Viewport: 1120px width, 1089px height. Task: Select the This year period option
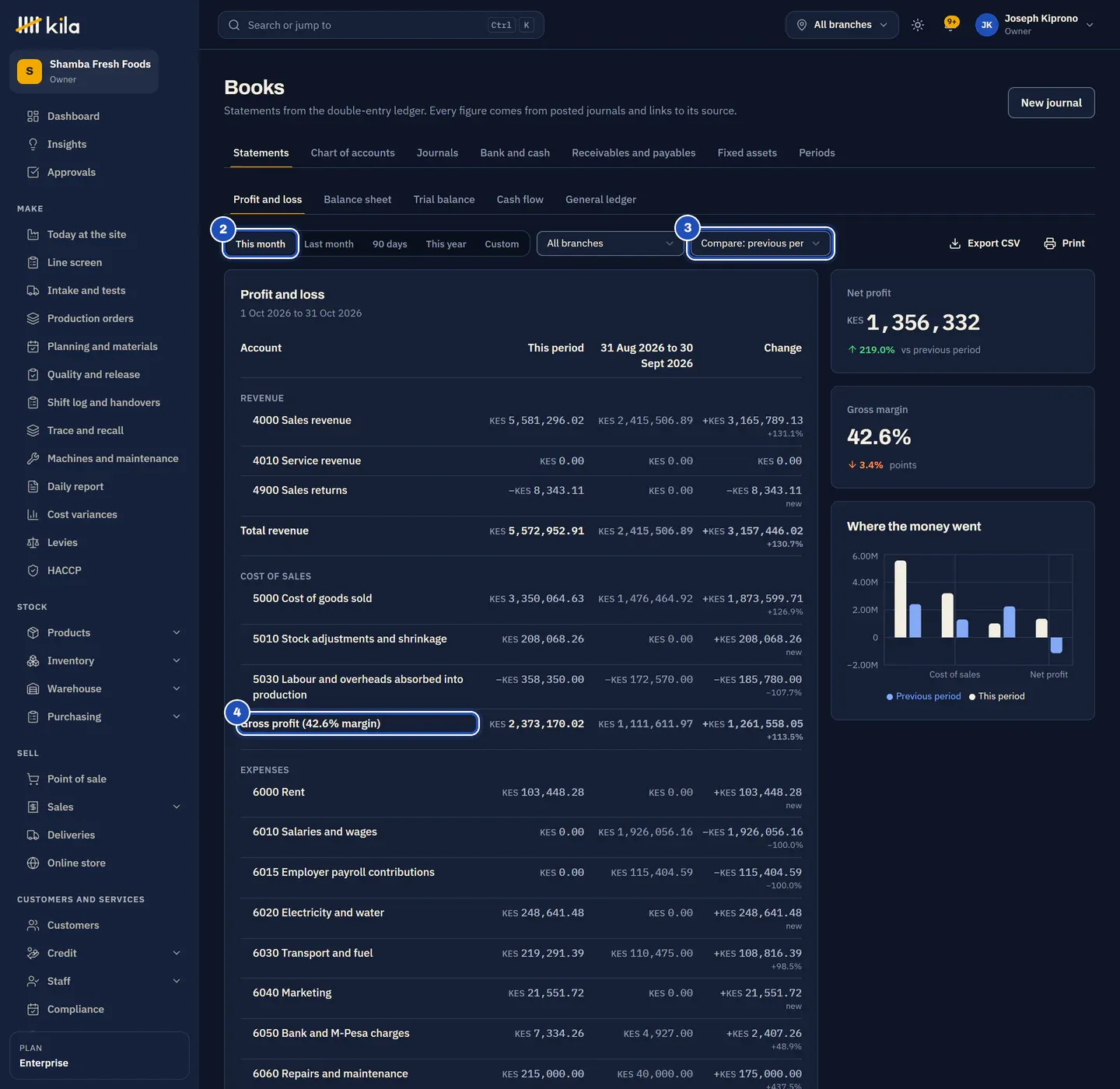tap(446, 244)
